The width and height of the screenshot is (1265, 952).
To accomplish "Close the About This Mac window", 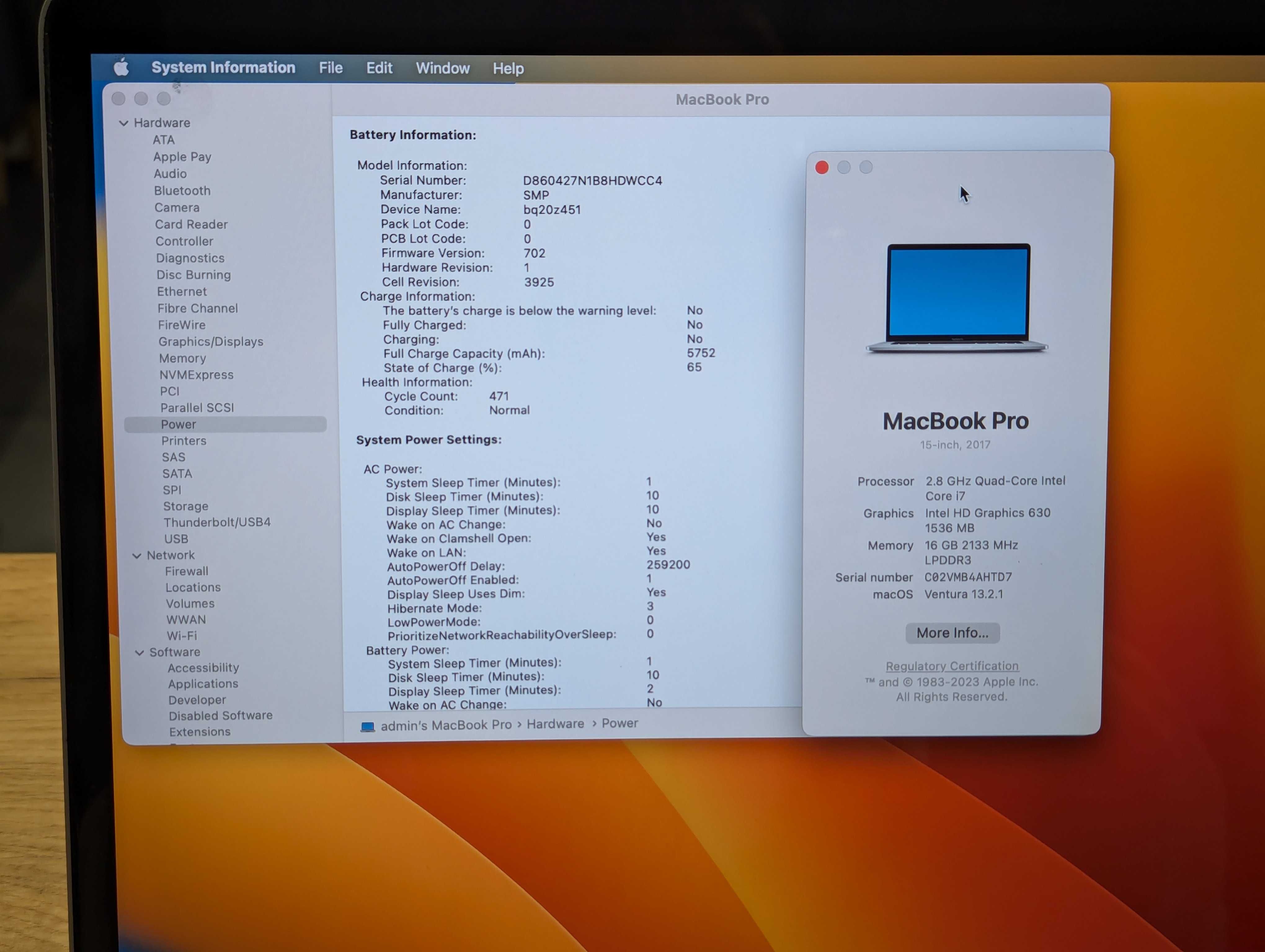I will 822,167.
